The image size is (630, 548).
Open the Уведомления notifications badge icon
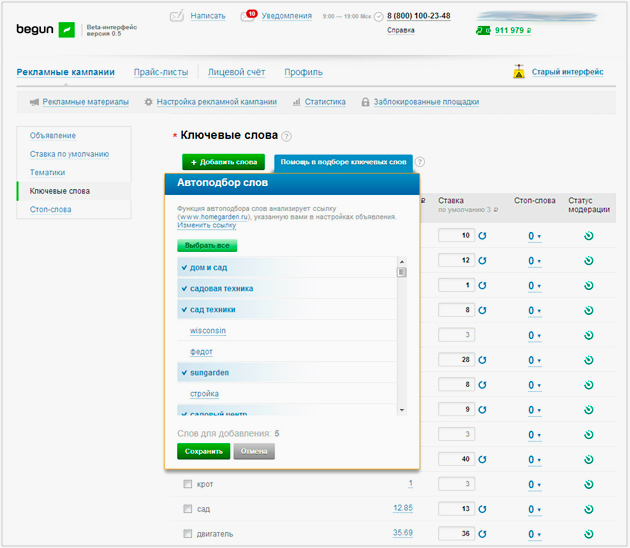[249, 16]
